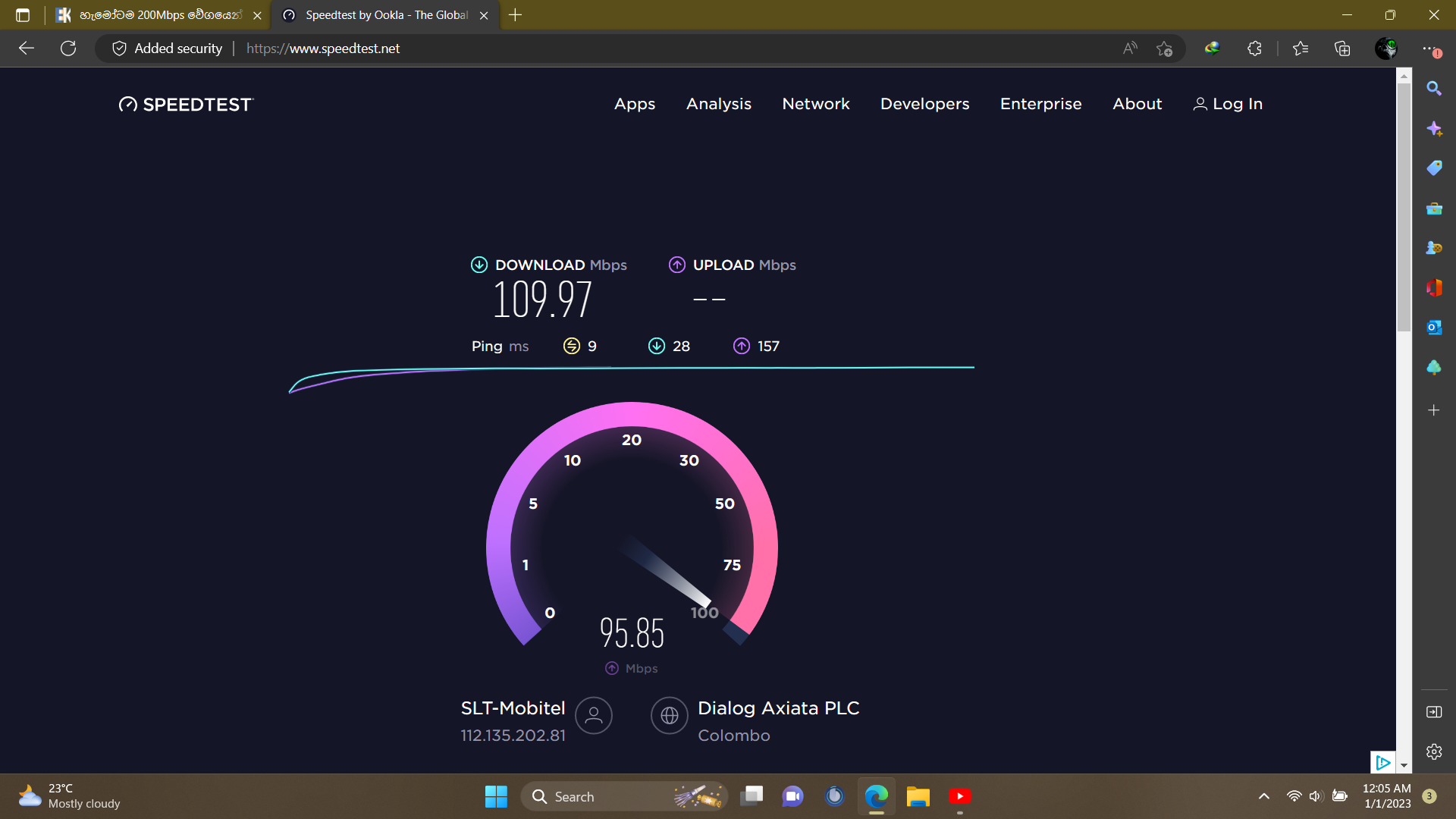Viewport: 1456px width, 819px height.
Task: Open the Games sidebar icon
Action: (1434, 247)
